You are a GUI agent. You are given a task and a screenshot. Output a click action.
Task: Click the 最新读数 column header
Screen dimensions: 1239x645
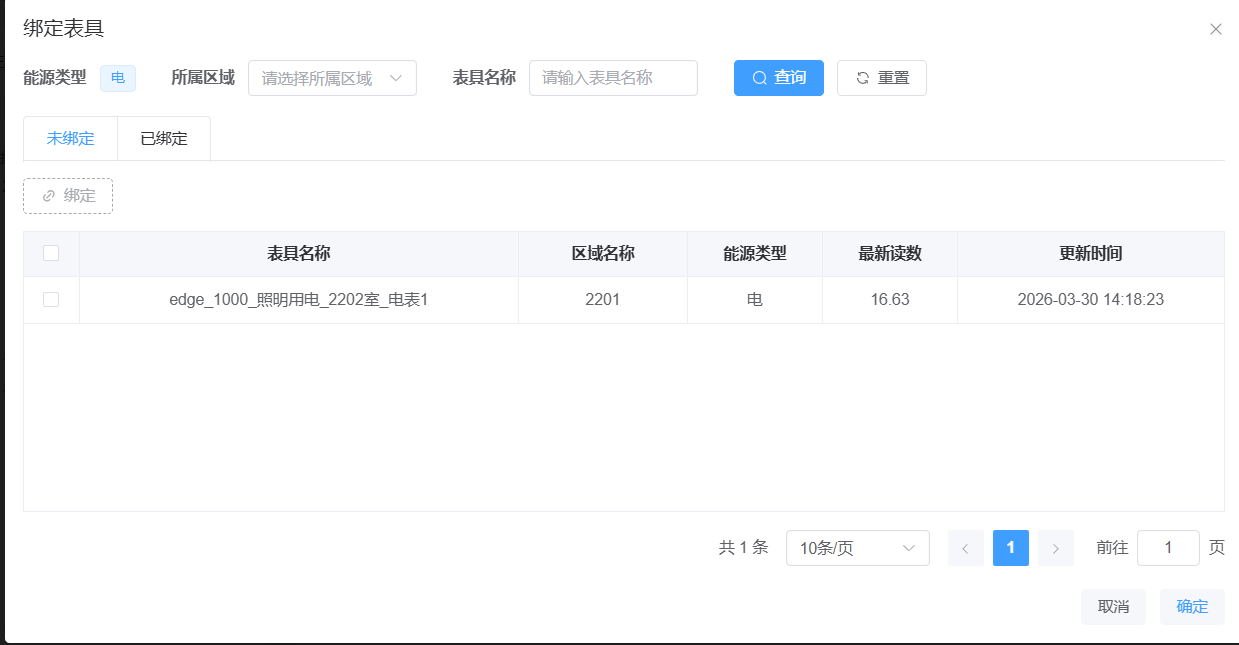[x=890, y=254]
